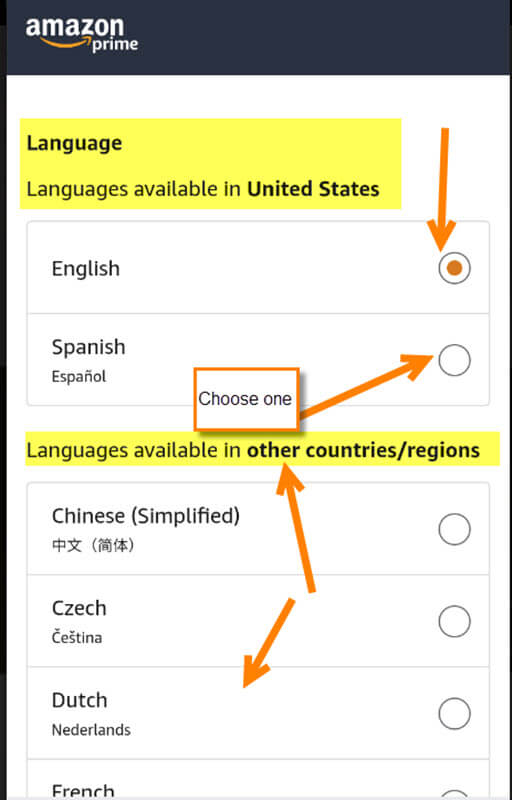Tap the 中文（简体）subtitle
Viewport: 512px width, 800px height.
(x=93, y=546)
